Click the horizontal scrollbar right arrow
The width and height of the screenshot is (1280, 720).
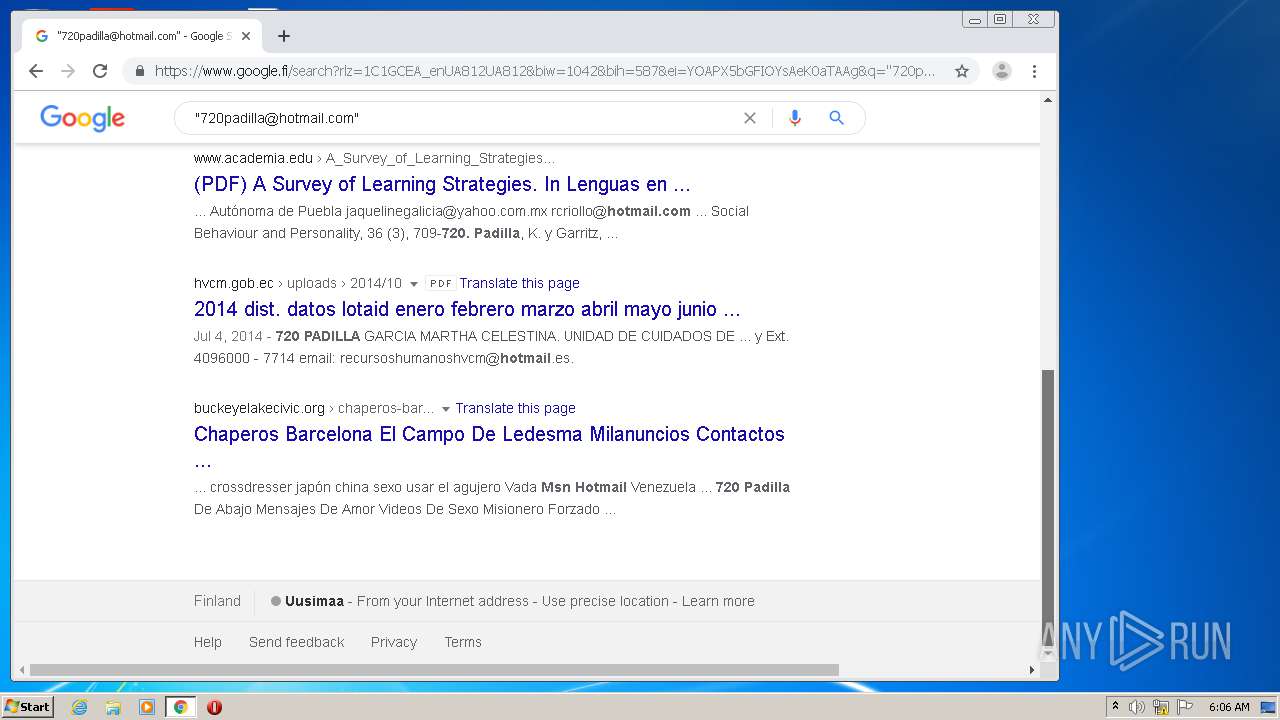click(1032, 670)
